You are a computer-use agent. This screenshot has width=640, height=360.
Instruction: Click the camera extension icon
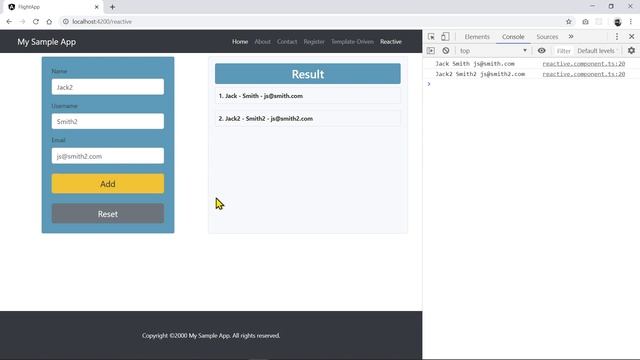(x=585, y=22)
